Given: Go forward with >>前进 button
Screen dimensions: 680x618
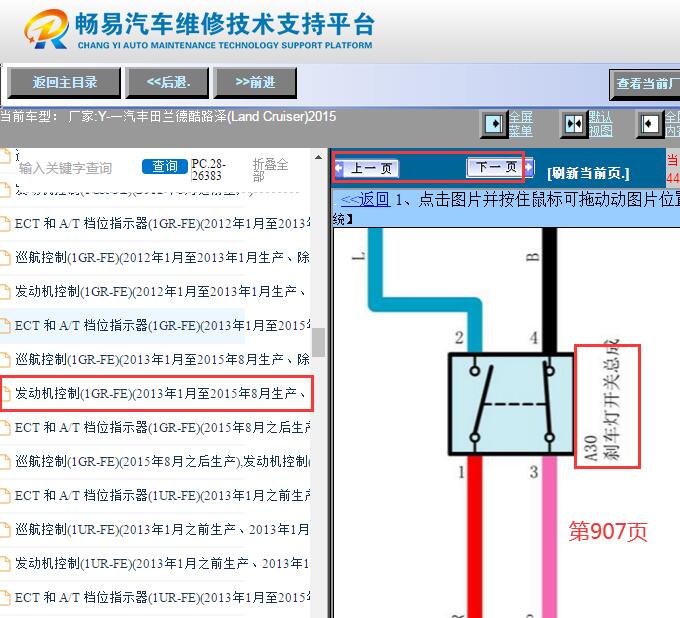Looking at the screenshot, I should point(255,82).
